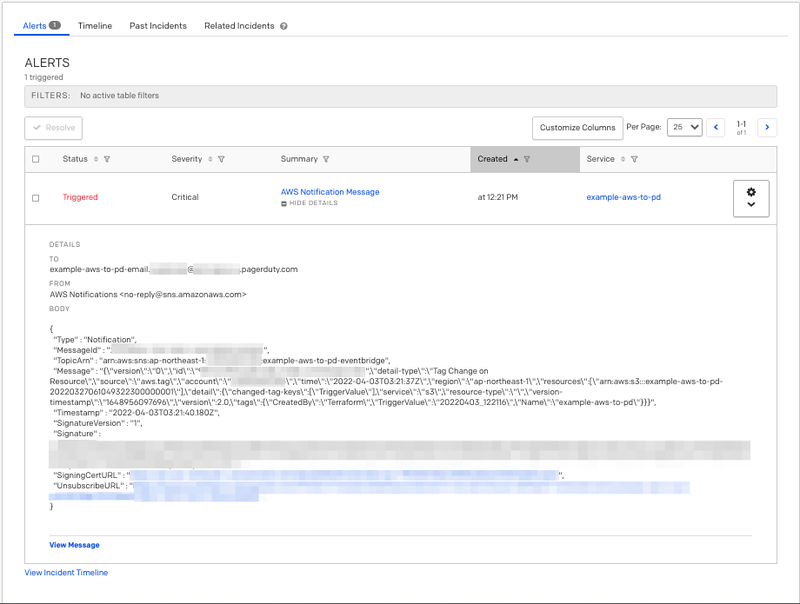
Task: Open Customize Columns
Action: point(578,128)
